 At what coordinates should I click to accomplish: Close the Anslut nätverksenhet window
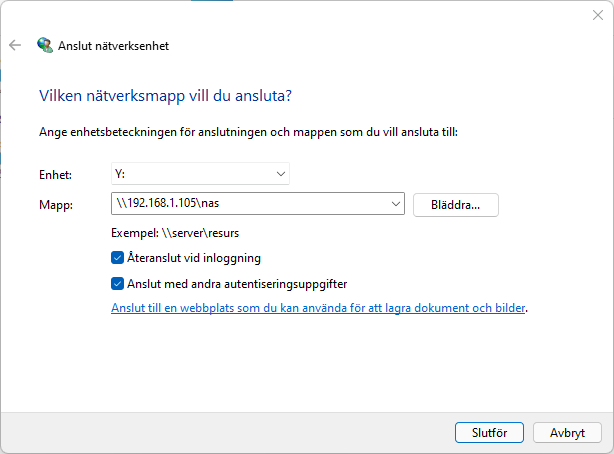click(597, 14)
